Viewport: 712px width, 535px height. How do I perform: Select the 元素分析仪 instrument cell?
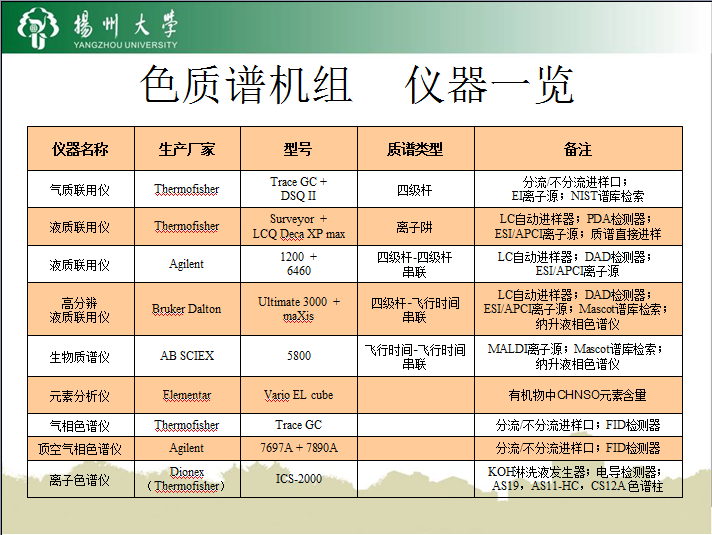(x=80, y=396)
